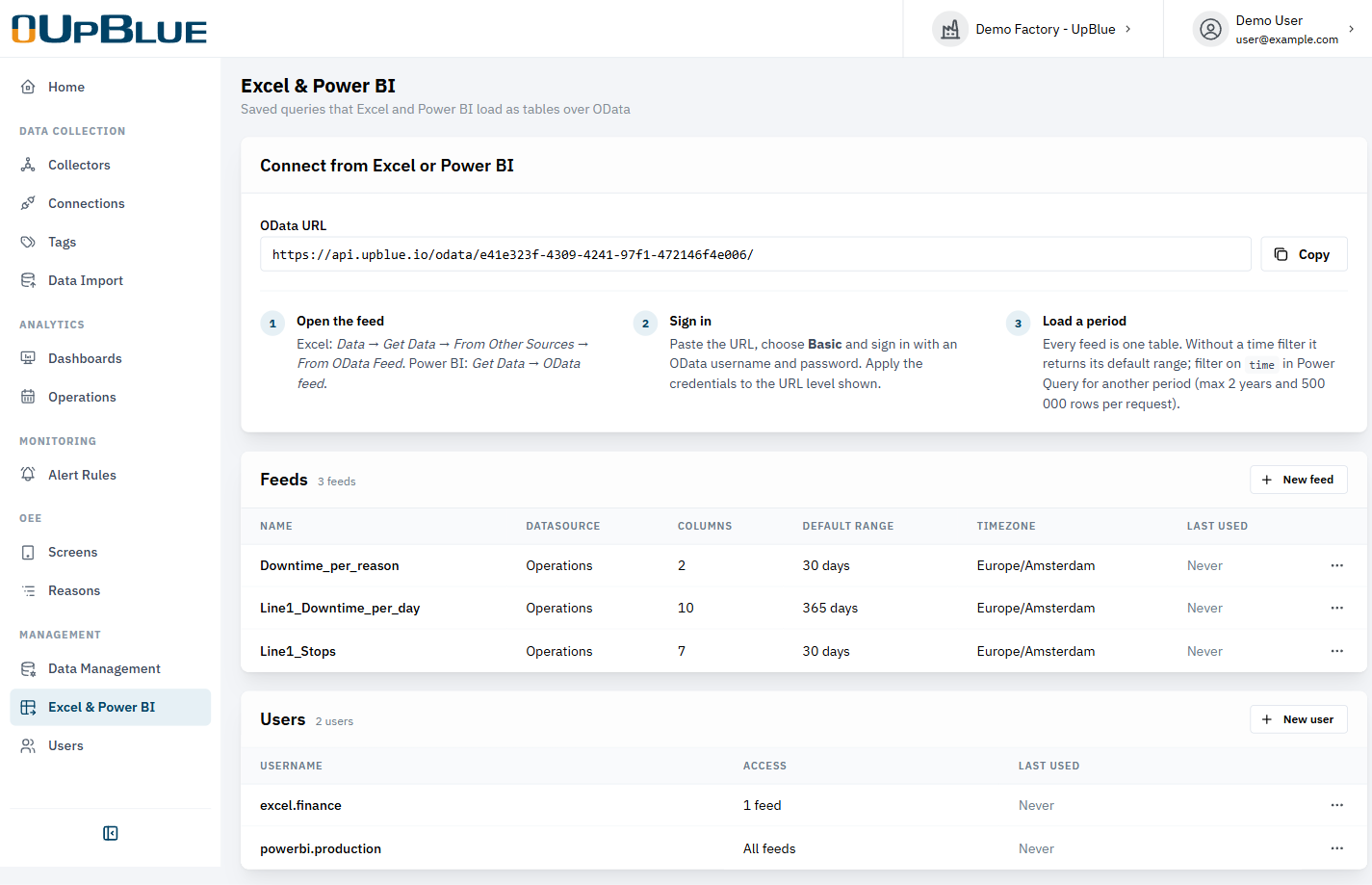Add a New user
The width and height of the screenshot is (1372, 885).
point(1298,719)
